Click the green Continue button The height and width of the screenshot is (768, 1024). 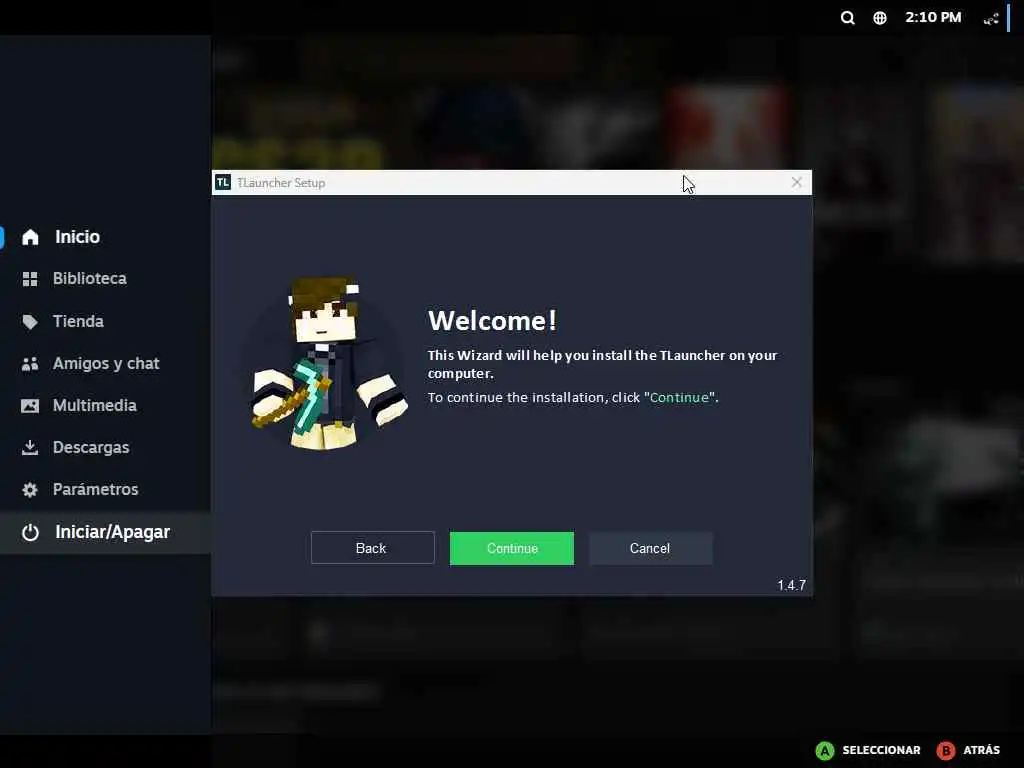click(x=511, y=548)
